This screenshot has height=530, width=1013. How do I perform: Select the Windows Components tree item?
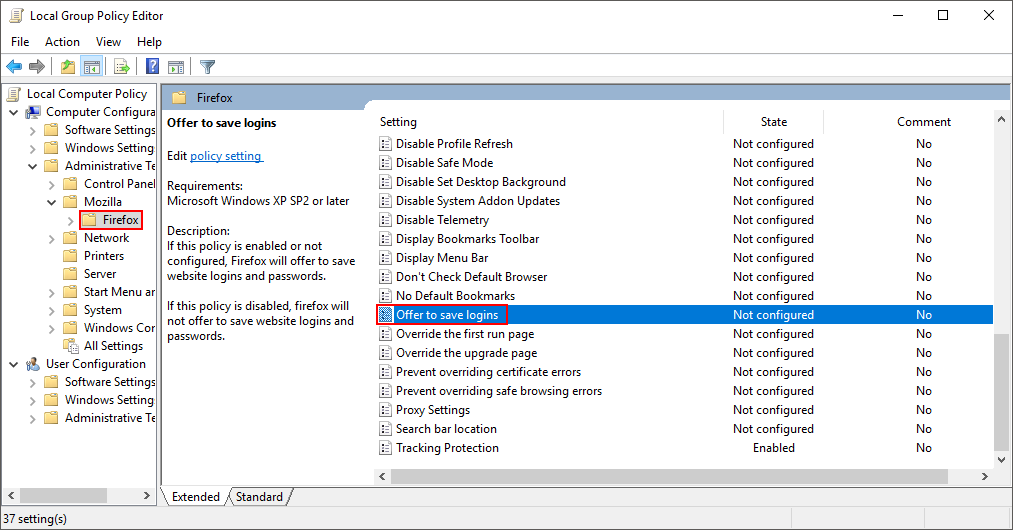pyautogui.click(x=119, y=328)
